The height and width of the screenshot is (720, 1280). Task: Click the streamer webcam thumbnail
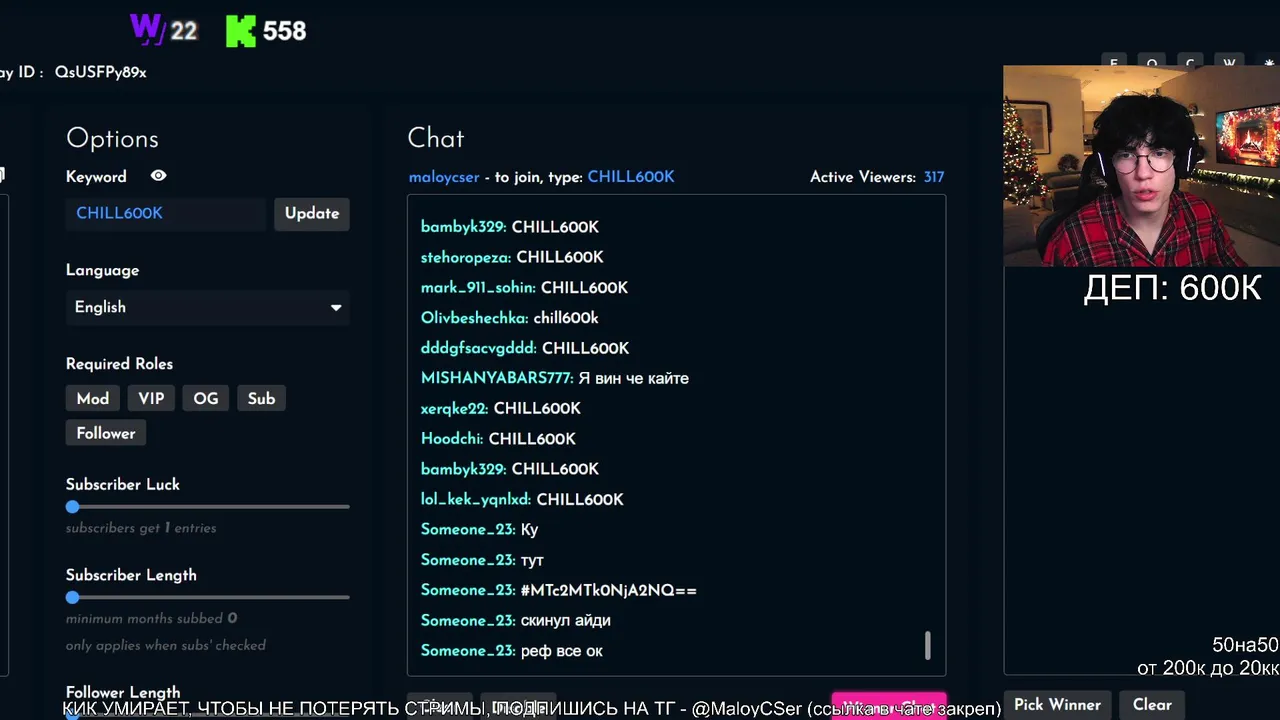pos(1141,167)
